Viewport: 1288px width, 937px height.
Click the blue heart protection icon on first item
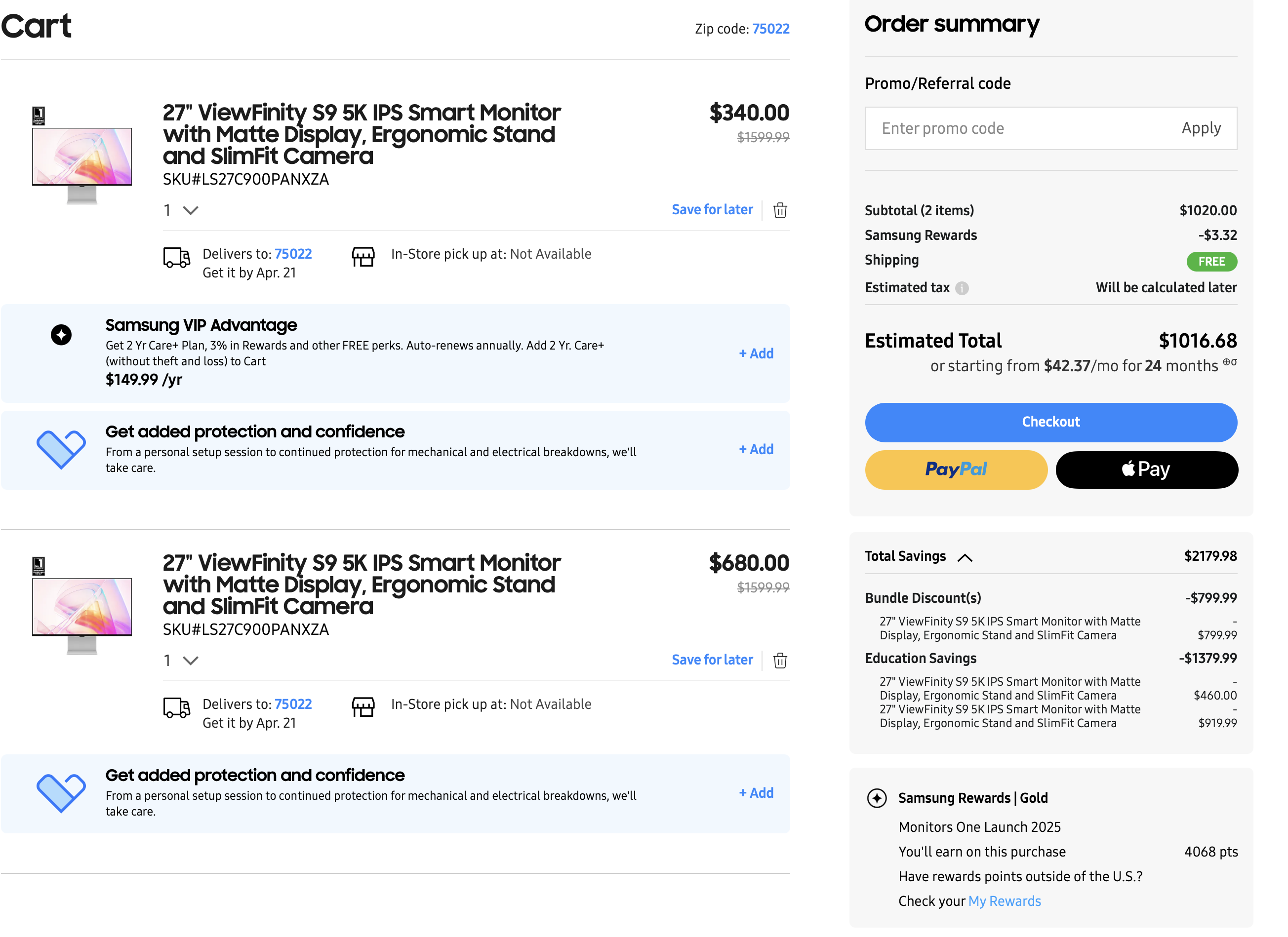click(61, 449)
